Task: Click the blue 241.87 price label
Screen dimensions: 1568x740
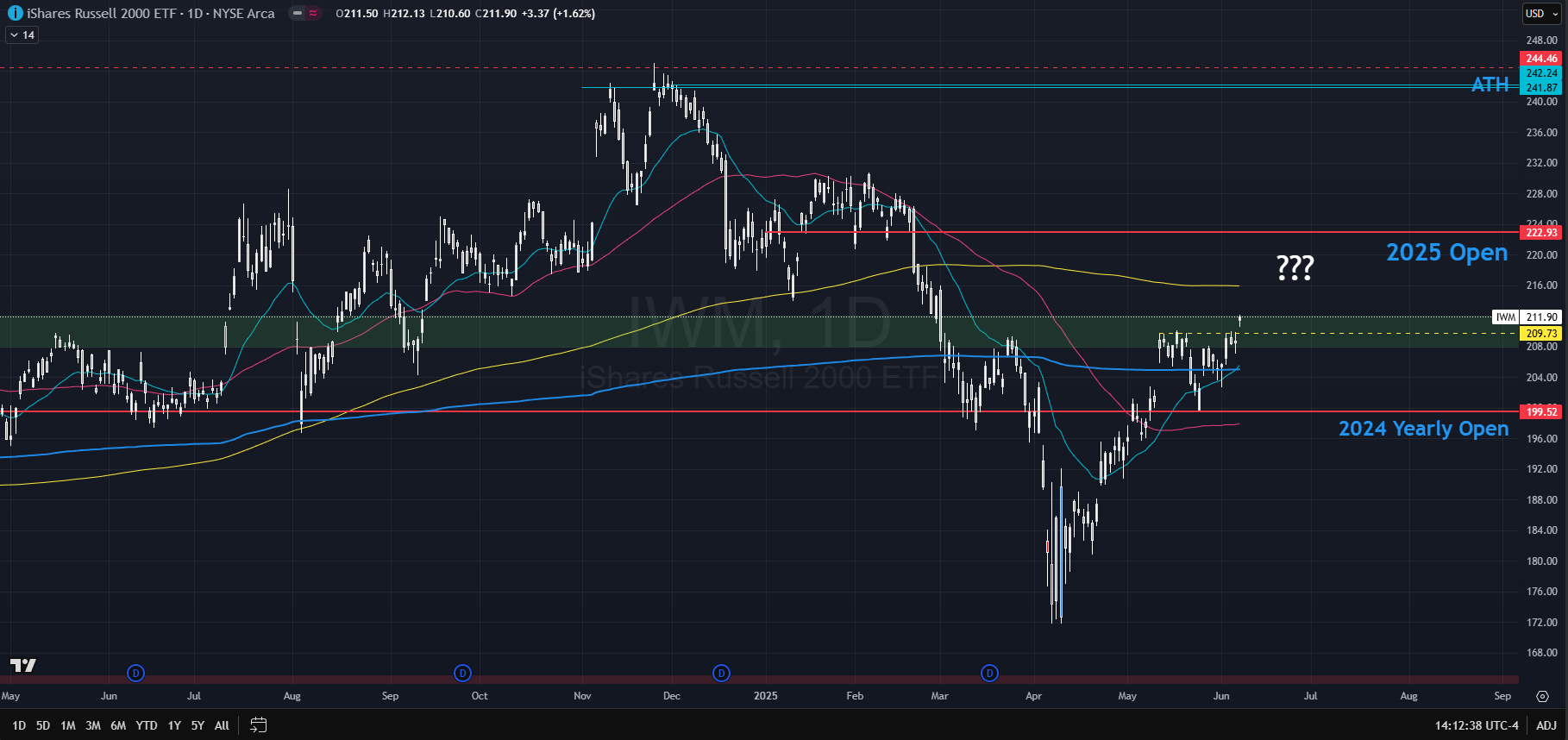Action: [1541, 87]
